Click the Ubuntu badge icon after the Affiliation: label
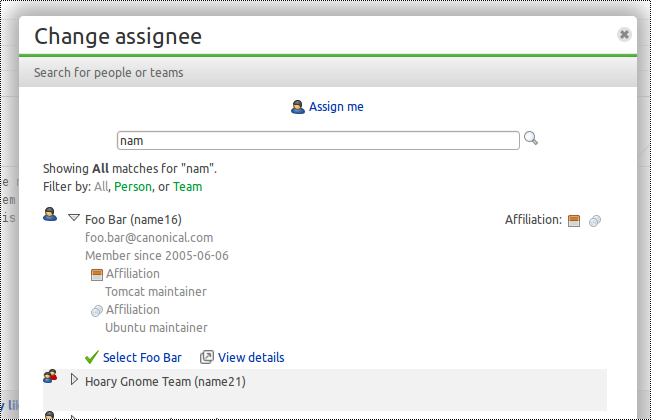Screen dimensions: 651x420 click(x=594, y=220)
